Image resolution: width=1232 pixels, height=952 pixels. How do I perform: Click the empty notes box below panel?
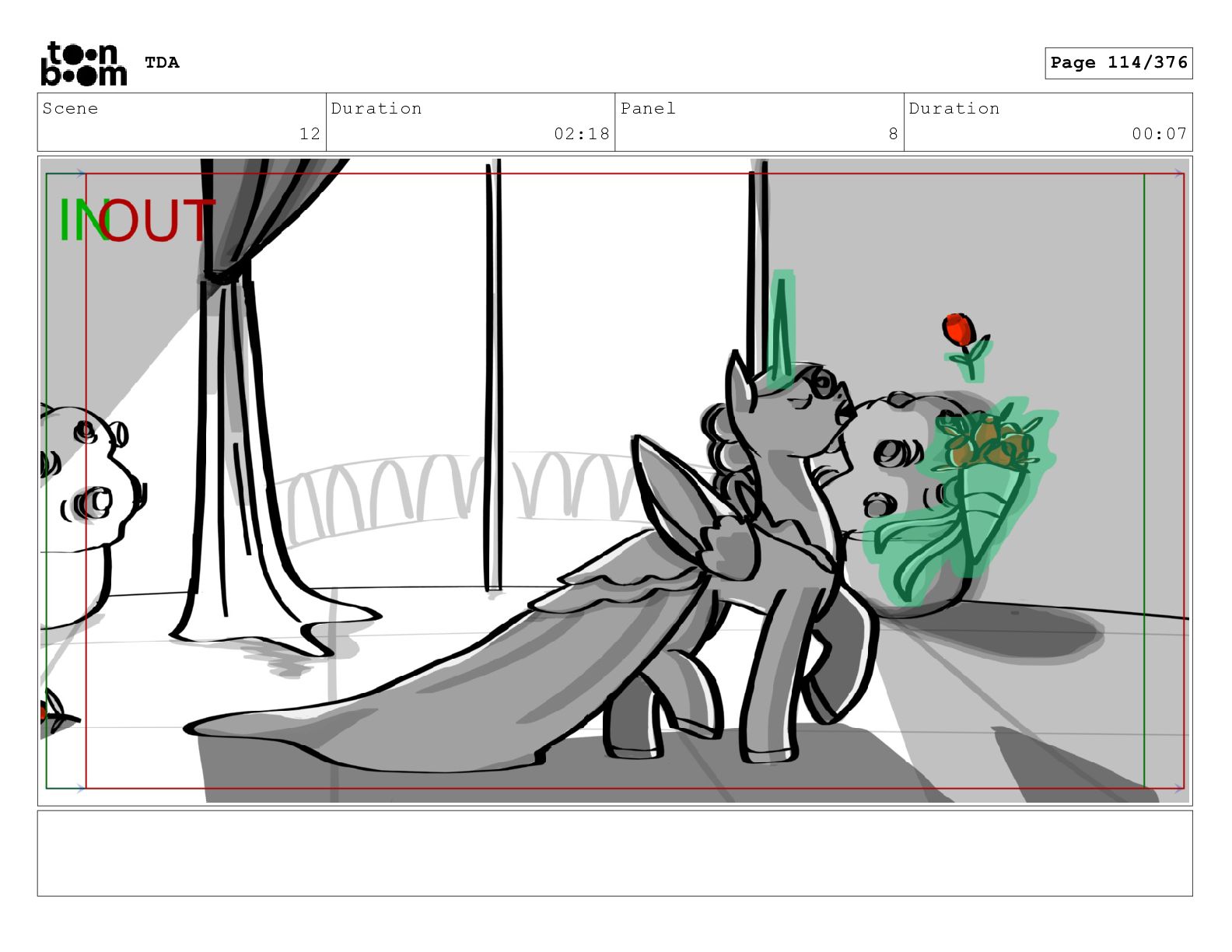click(x=614, y=853)
